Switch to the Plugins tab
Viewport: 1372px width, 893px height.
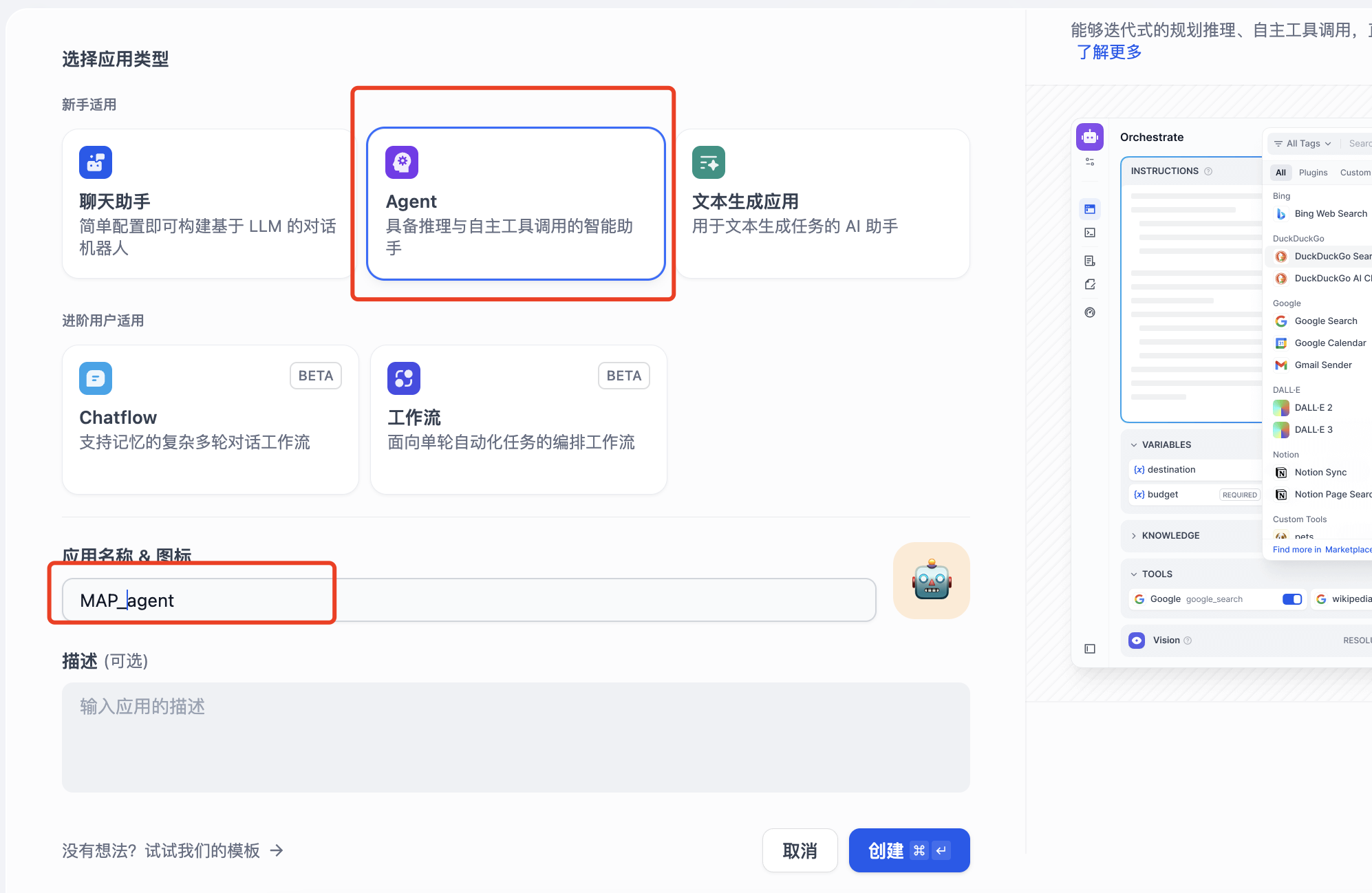point(1313,173)
